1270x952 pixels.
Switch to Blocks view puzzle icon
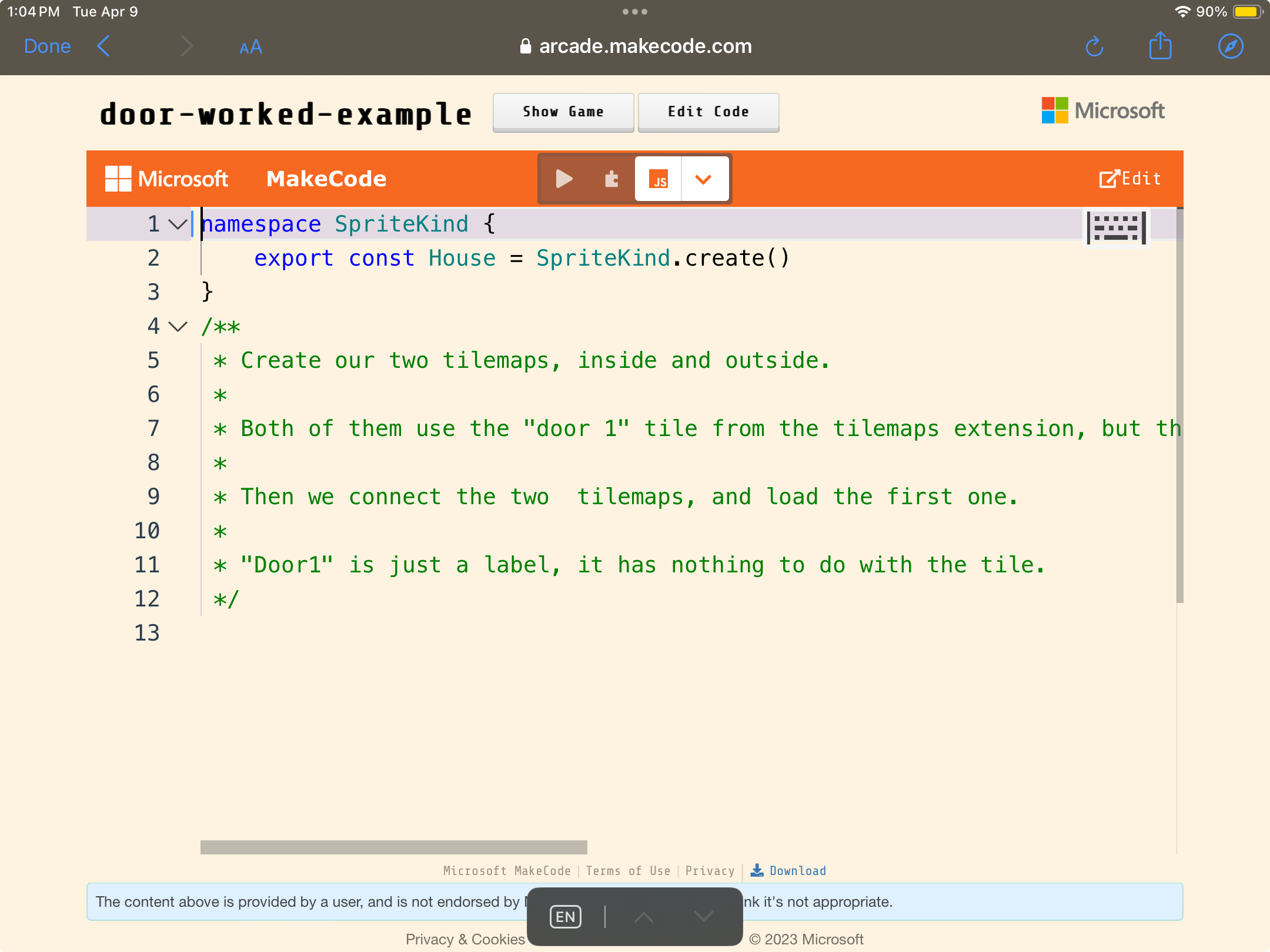pyautogui.click(x=611, y=179)
